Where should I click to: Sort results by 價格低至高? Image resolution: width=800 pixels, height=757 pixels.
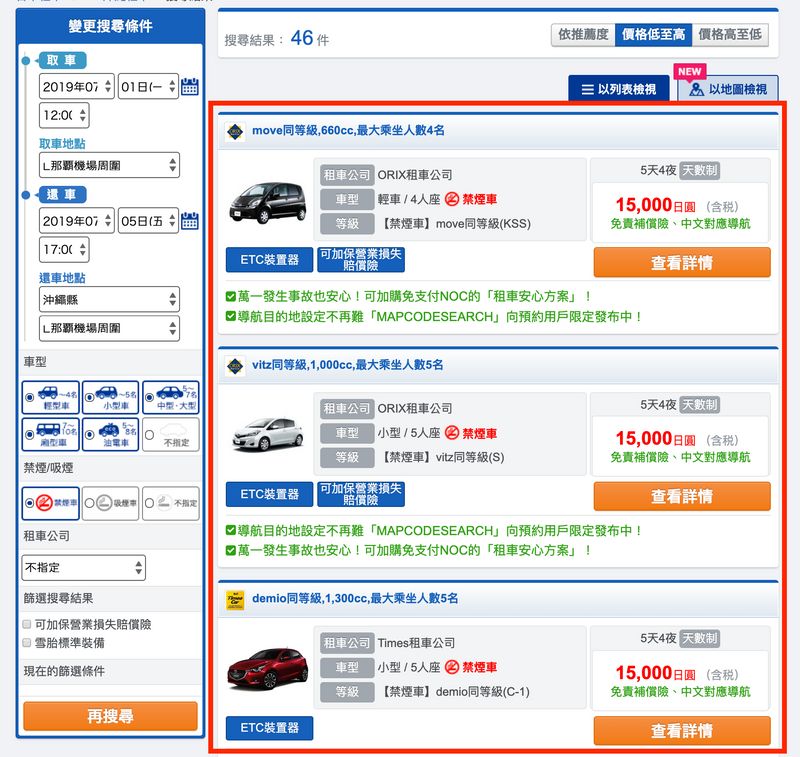(x=654, y=35)
